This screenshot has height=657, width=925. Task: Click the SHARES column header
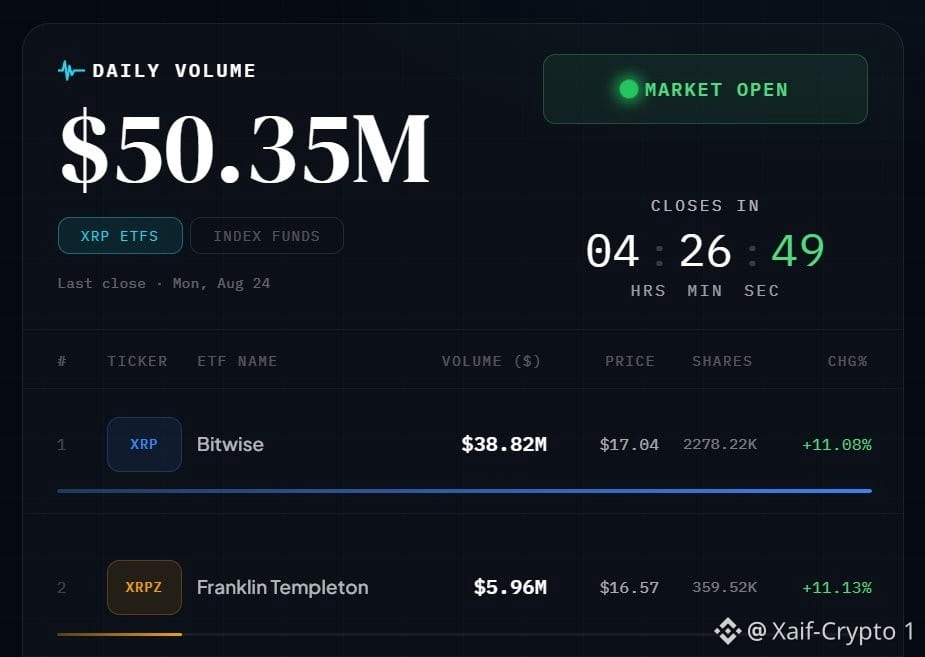coord(722,361)
